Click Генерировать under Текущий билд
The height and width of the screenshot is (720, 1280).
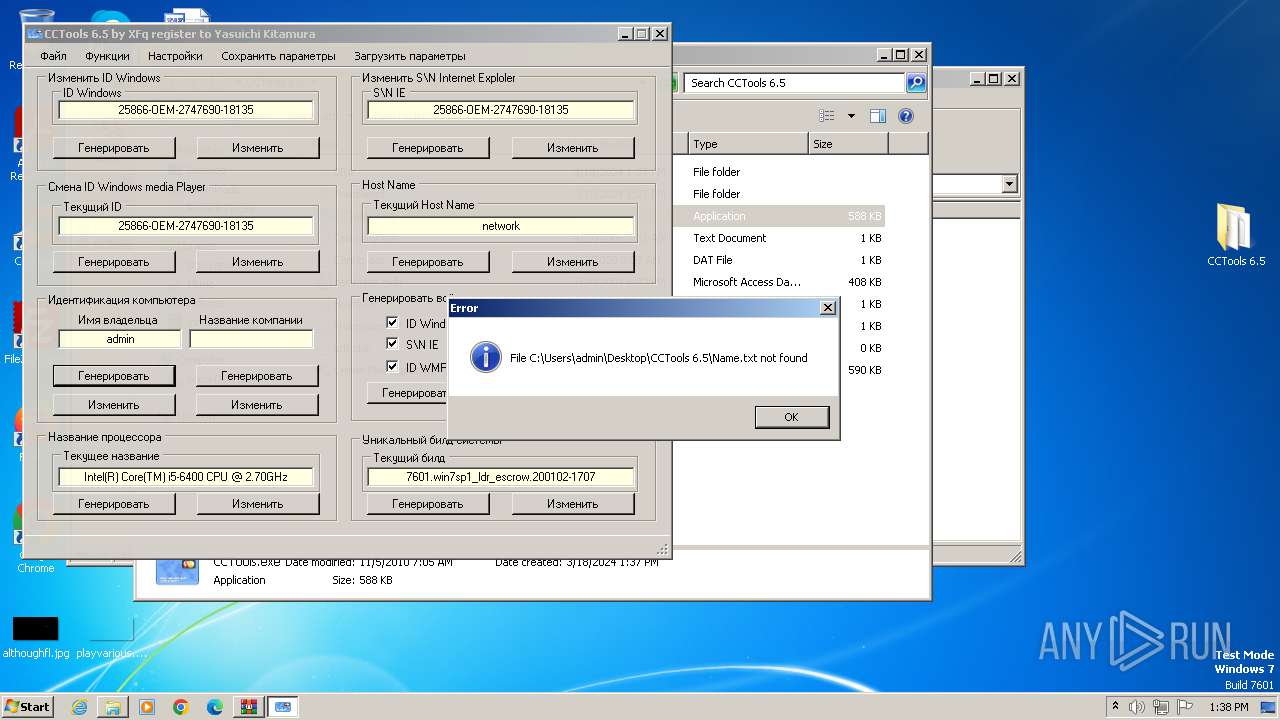coord(428,504)
